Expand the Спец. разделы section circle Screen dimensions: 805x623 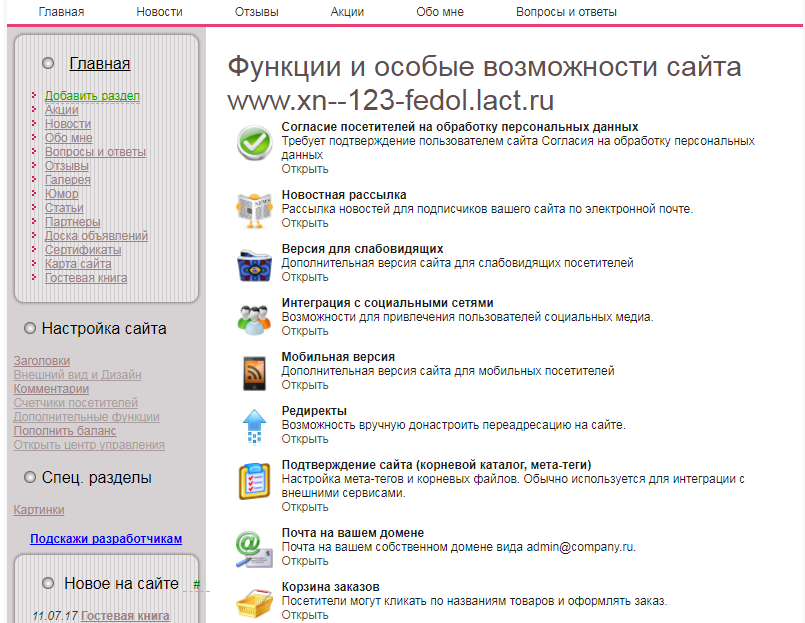[x=31, y=477]
